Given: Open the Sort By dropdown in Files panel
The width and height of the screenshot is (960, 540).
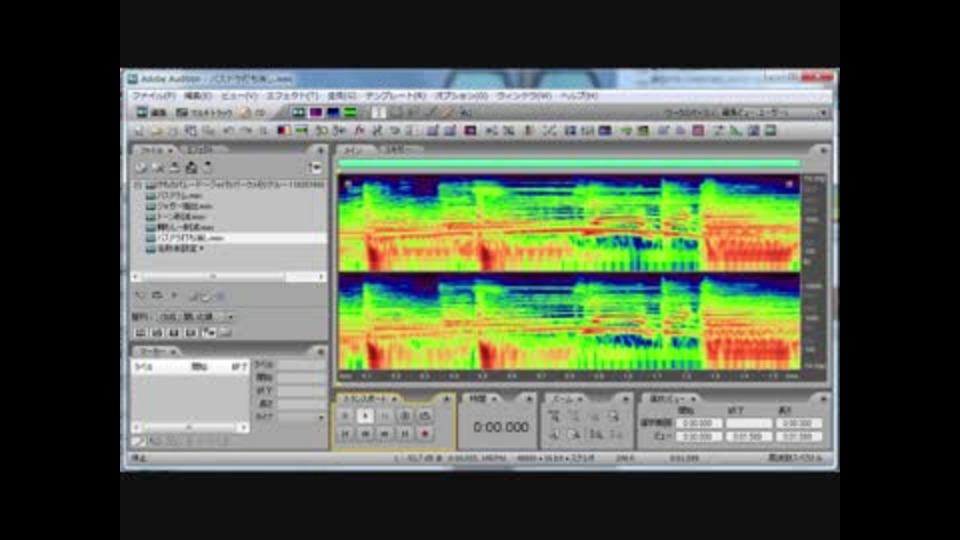Looking at the screenshot, I should click(196, 317).
